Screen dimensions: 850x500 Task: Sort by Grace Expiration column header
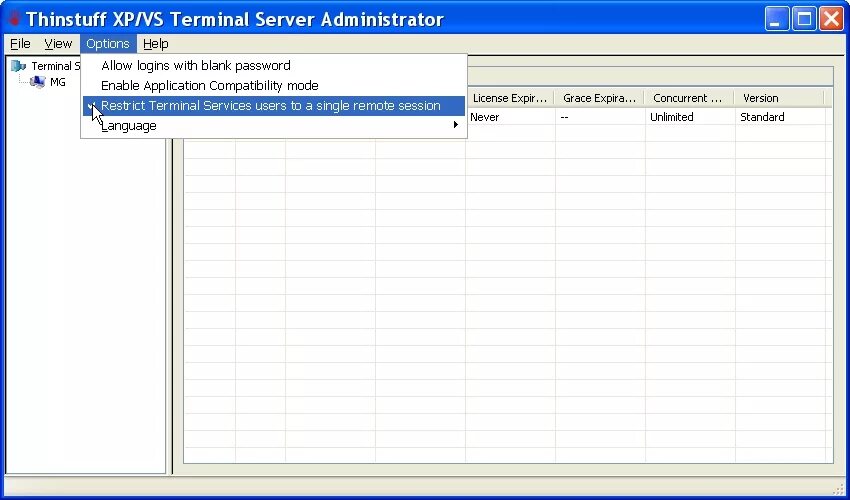(x=599, y=98)
